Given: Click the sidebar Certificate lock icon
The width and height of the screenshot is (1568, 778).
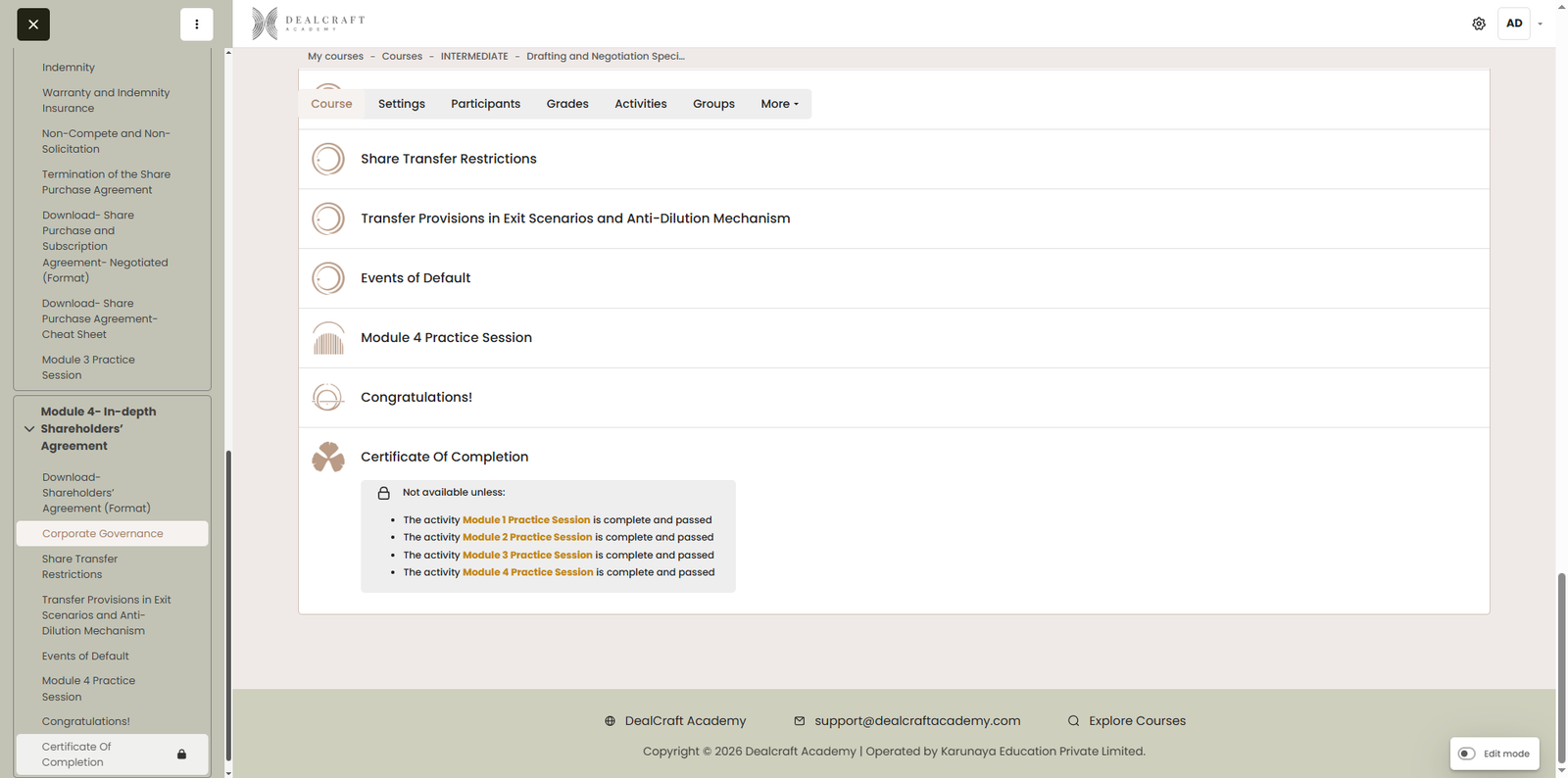Looking at the screenshot, I should tap(181, 754).
